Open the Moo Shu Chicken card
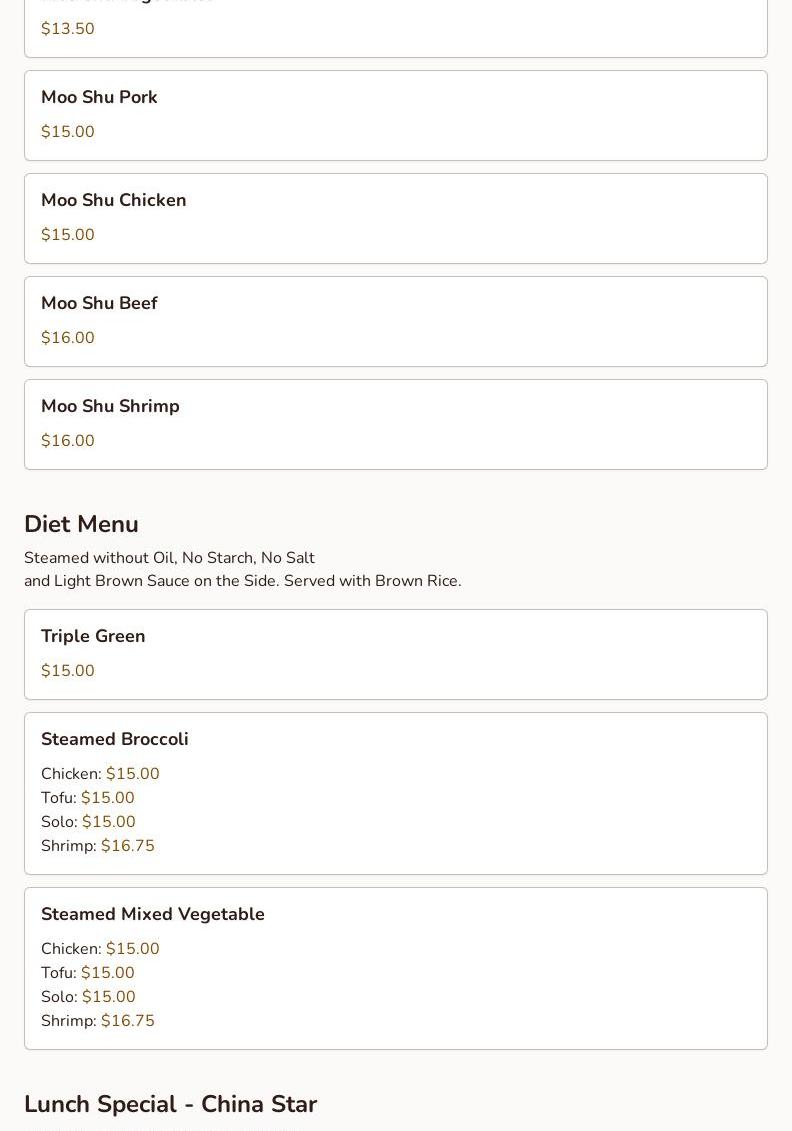This screenshot has width=792, height=1131. pyautogui.click(x=395, y=219)
